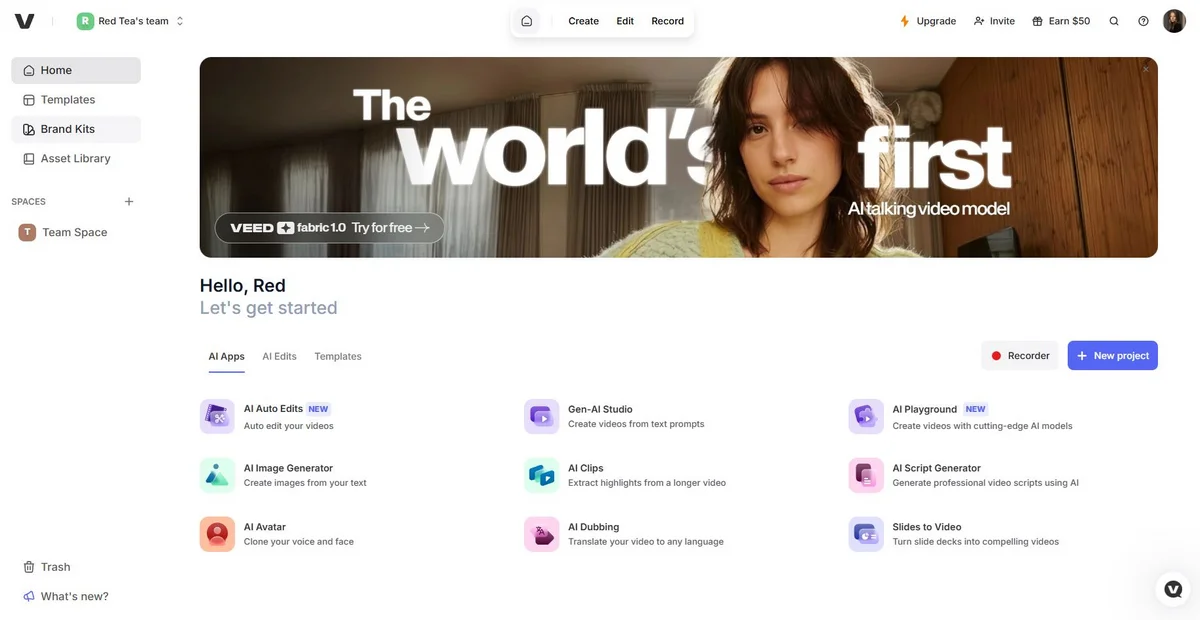
Task: Click "Extract highlights from a longer video" text
Action: [x=647, y=483]
